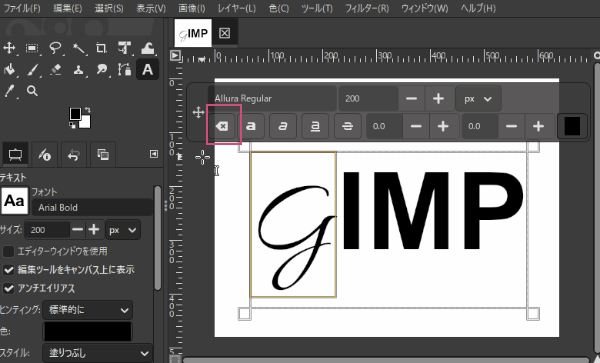600x363 pixels.
Task: Select the Paths tool
Action: 124,70
